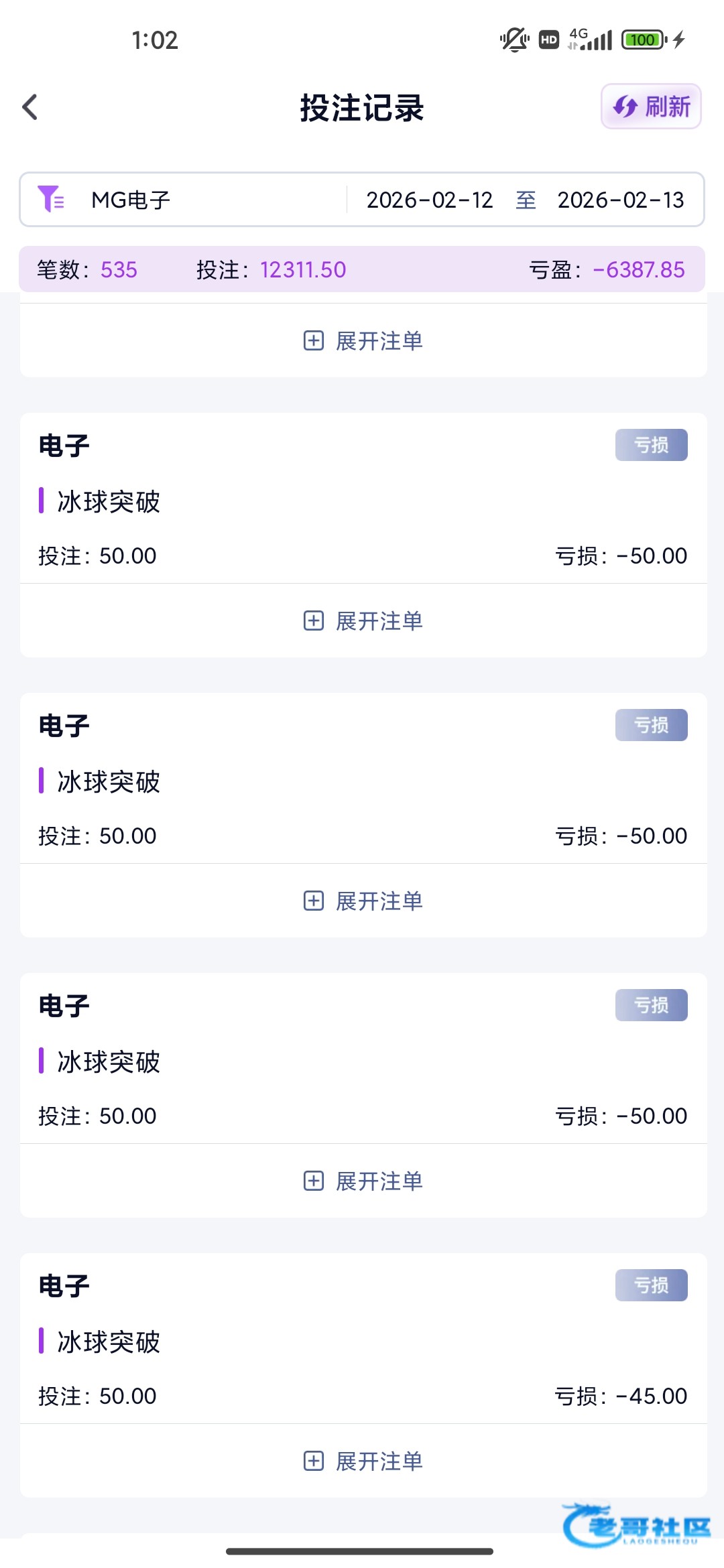The image size is (724, 1568).
Task: Tap 亏损 badge on second 冰球突破 record
Action: pos(651,725)
